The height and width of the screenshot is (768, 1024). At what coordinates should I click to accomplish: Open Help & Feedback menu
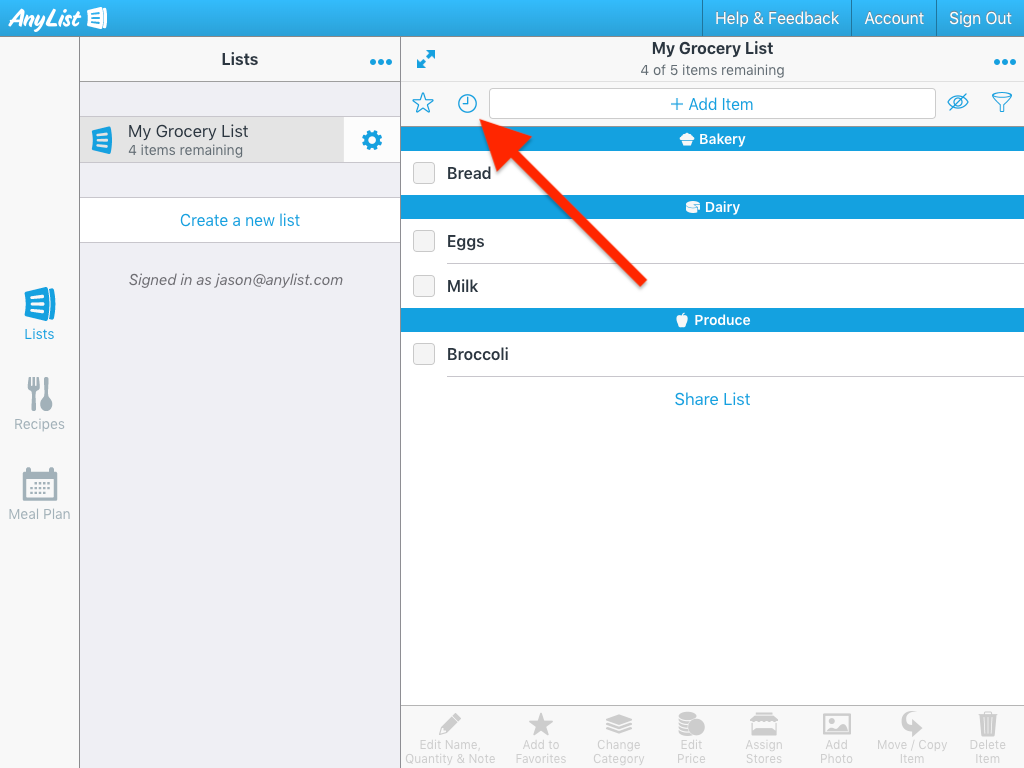click(x=776, y=18)
